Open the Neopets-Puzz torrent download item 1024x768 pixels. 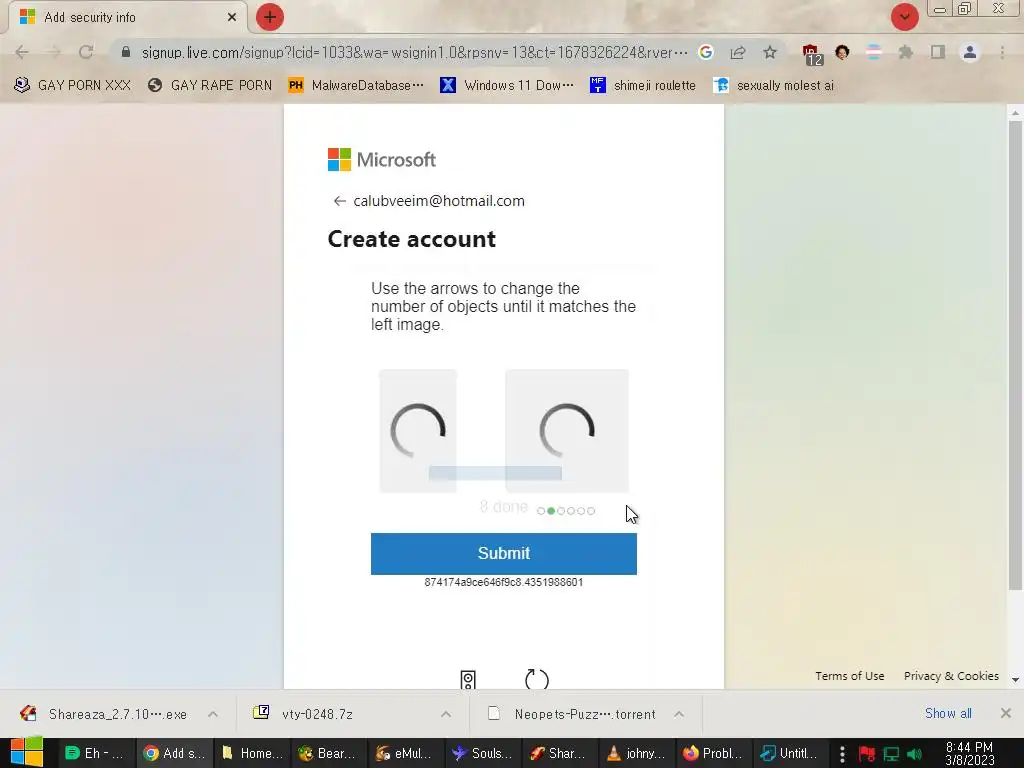click(x=573, y=714)
